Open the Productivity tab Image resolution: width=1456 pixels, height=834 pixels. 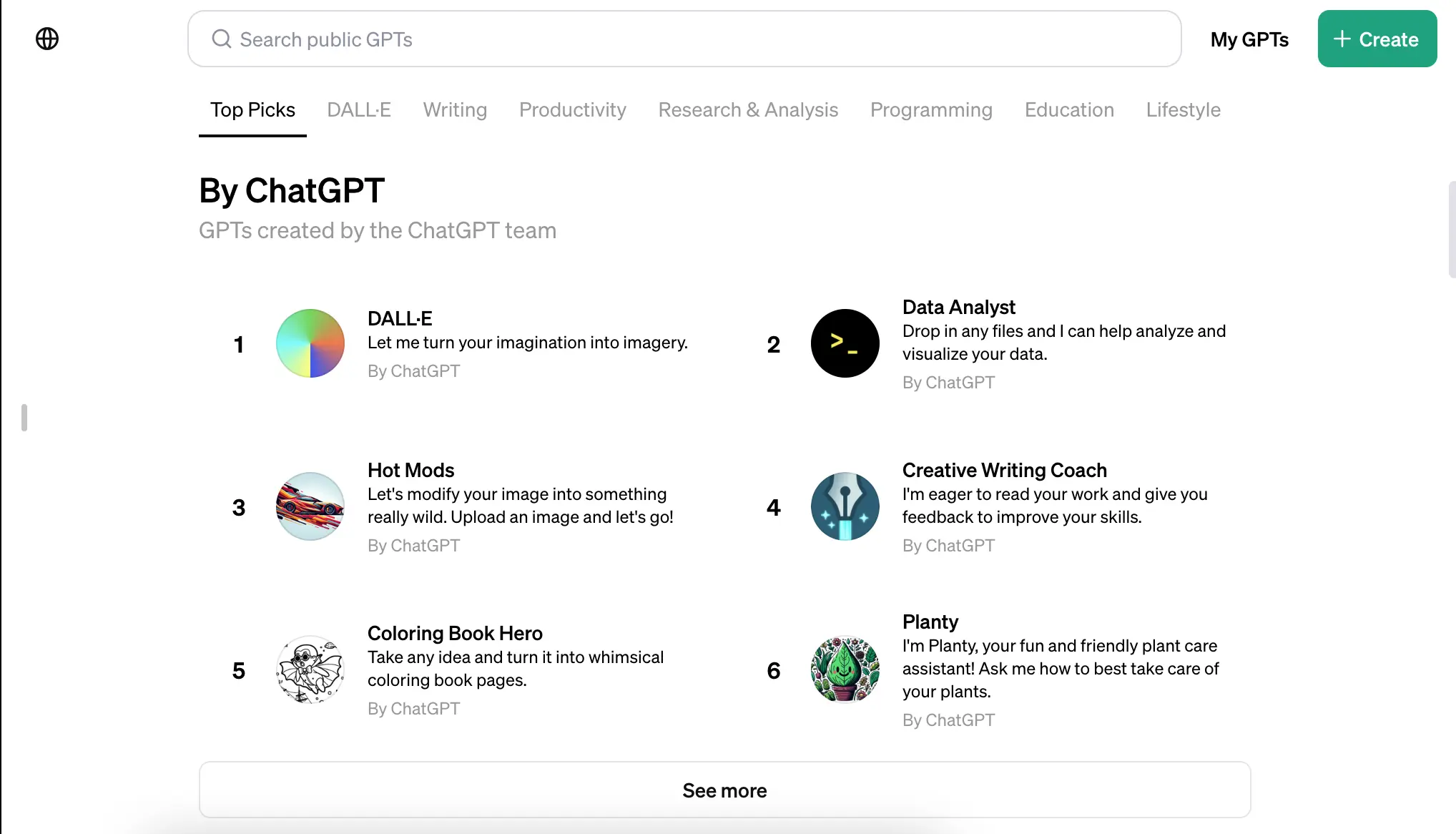[x=573, y=109]
